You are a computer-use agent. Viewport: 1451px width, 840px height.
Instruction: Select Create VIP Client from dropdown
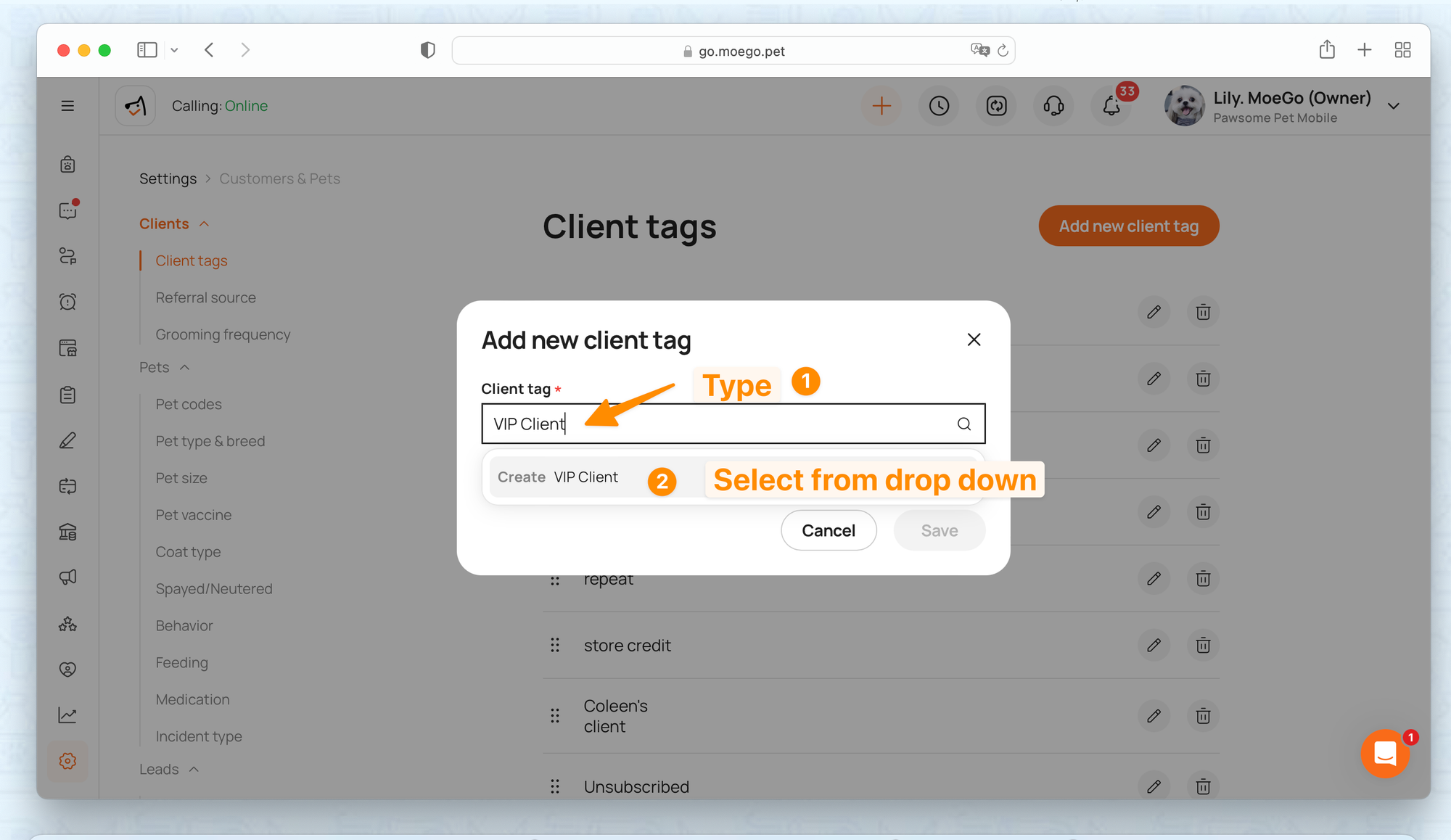[x=559, y=477]
